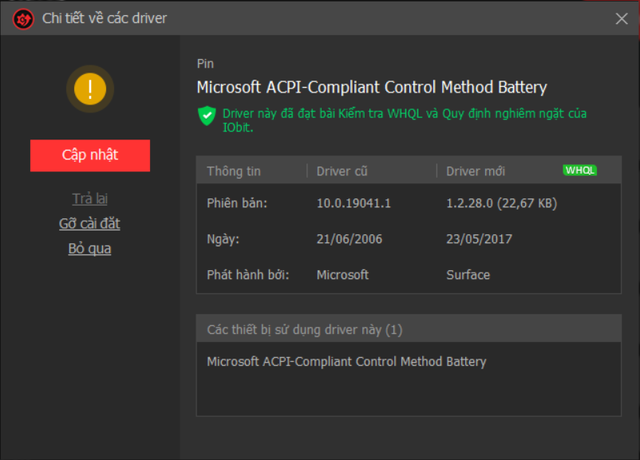This screenshot has height=460, width=640.
Task: Click the Trả lại link
Action: point(90,198)
